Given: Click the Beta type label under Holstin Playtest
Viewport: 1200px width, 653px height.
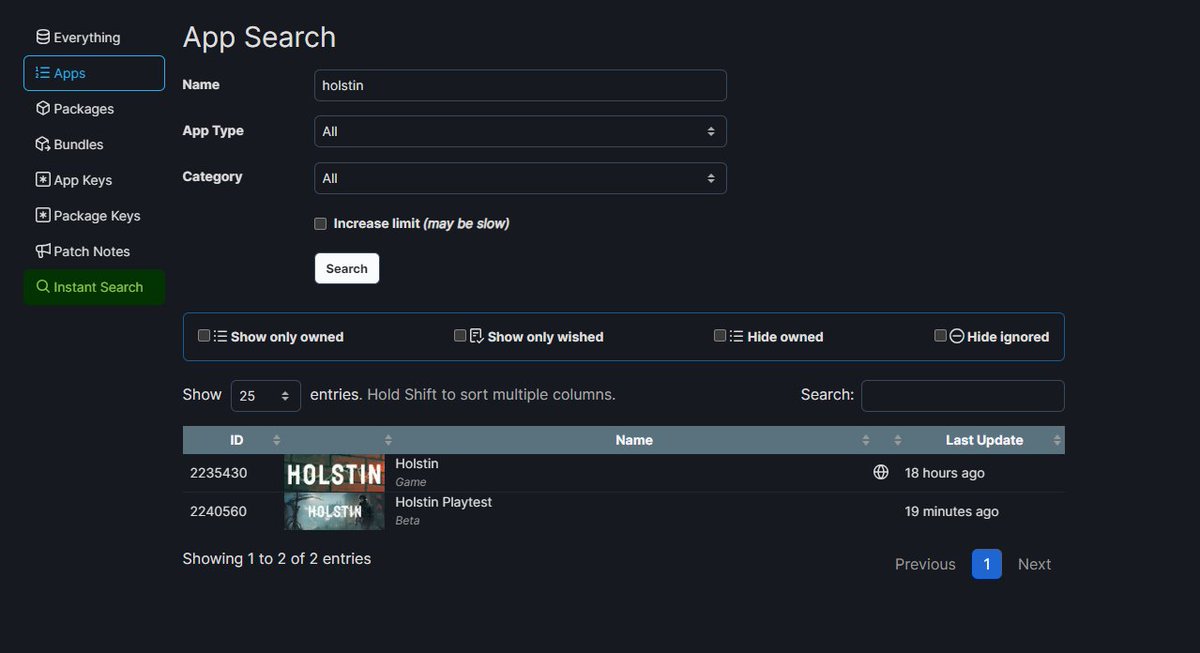Looking at the screenshot, I should point(408,521).
